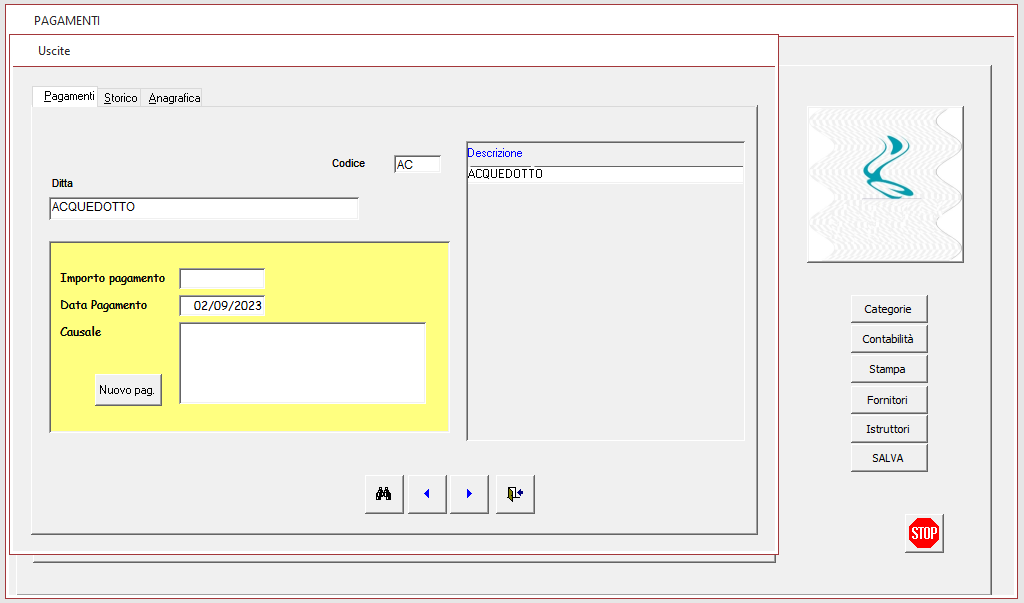Click the Nuovo pag. button

128,390
